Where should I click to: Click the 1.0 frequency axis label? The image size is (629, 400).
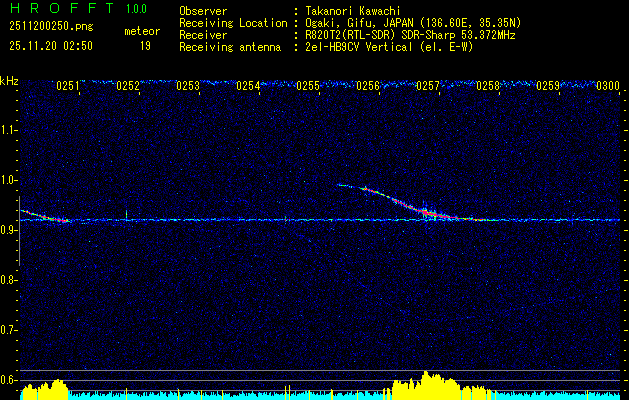point(9,180)
